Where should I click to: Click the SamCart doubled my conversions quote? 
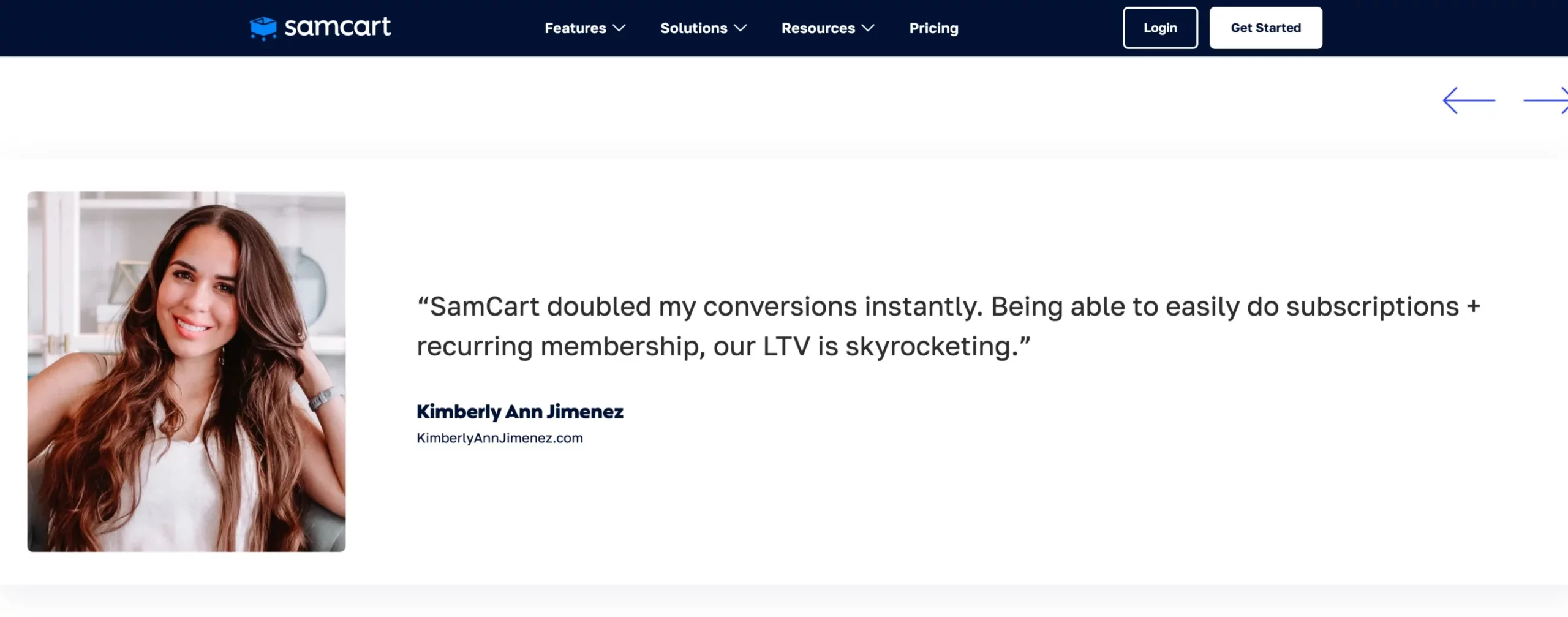(948, 326)
